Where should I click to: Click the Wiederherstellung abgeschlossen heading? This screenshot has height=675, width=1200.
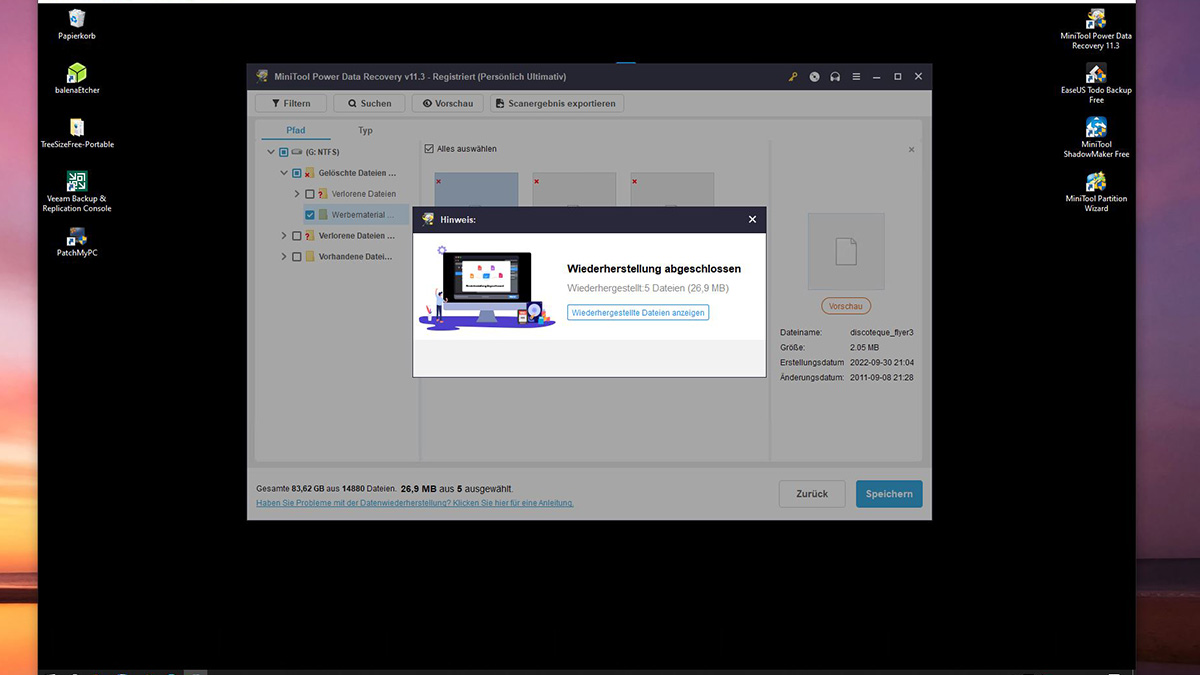(654, 269)
